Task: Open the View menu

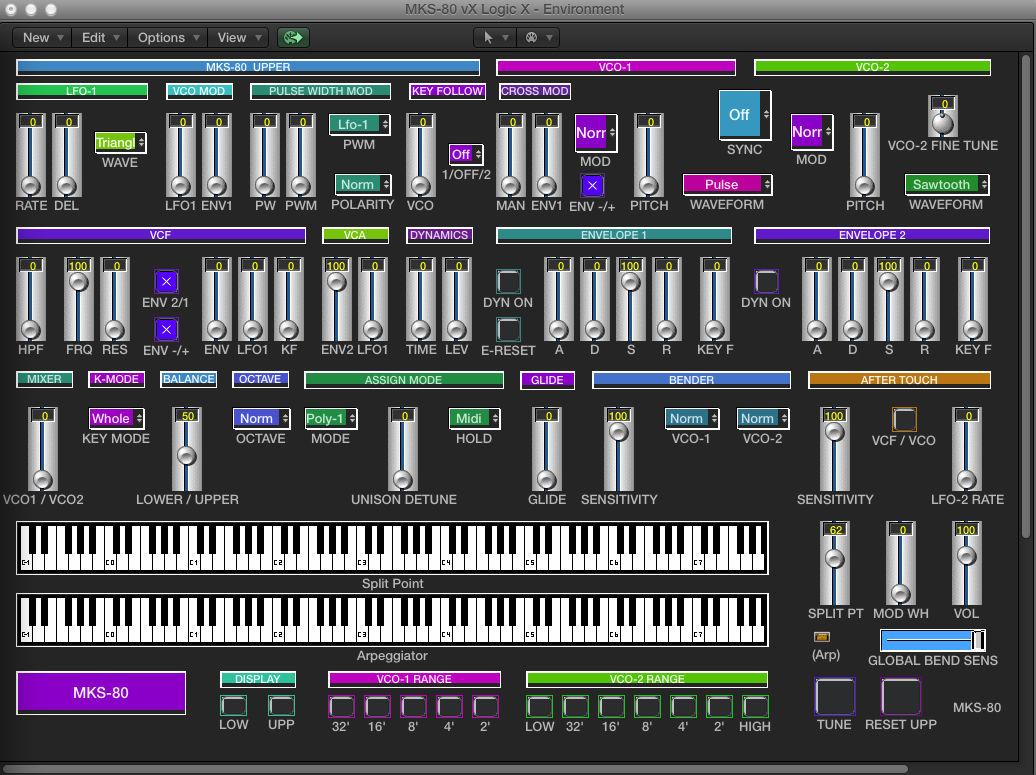Action: tap(236, 37)
